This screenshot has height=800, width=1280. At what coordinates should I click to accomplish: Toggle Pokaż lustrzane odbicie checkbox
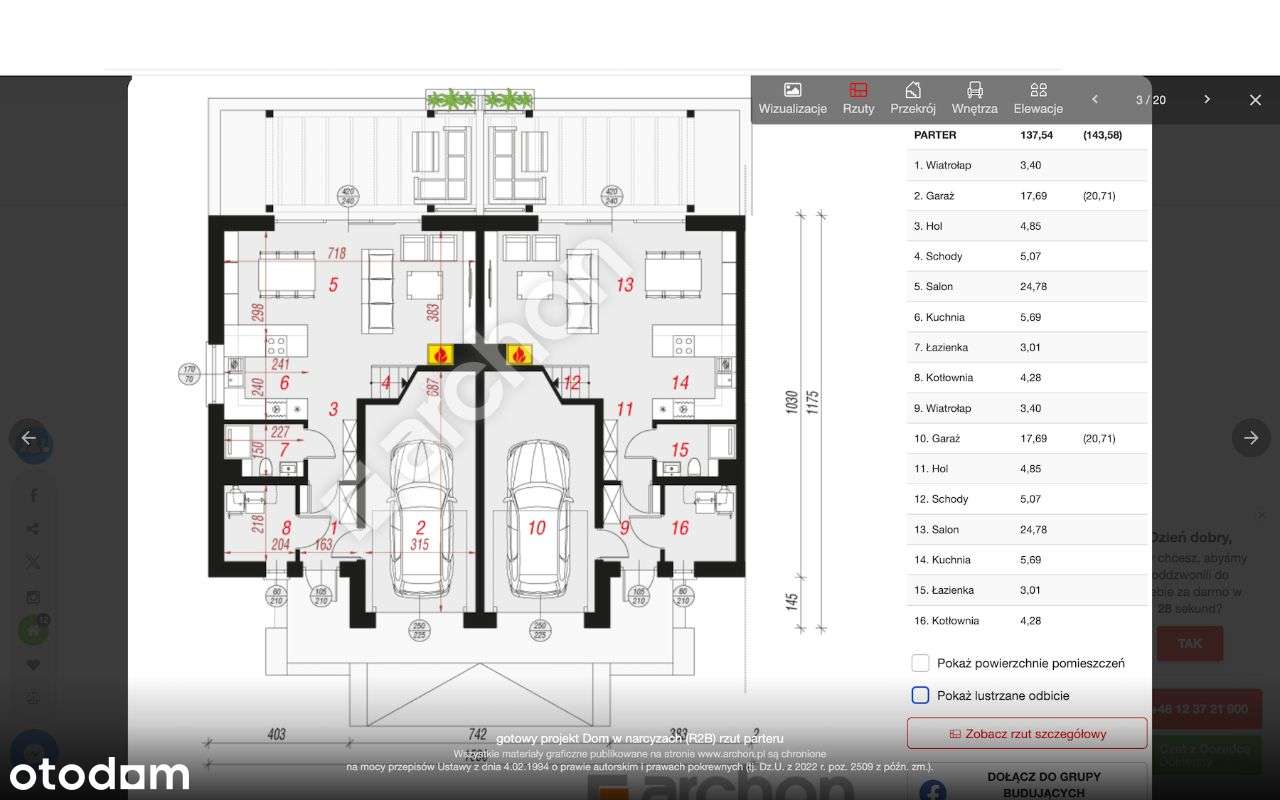click(920, 695)
